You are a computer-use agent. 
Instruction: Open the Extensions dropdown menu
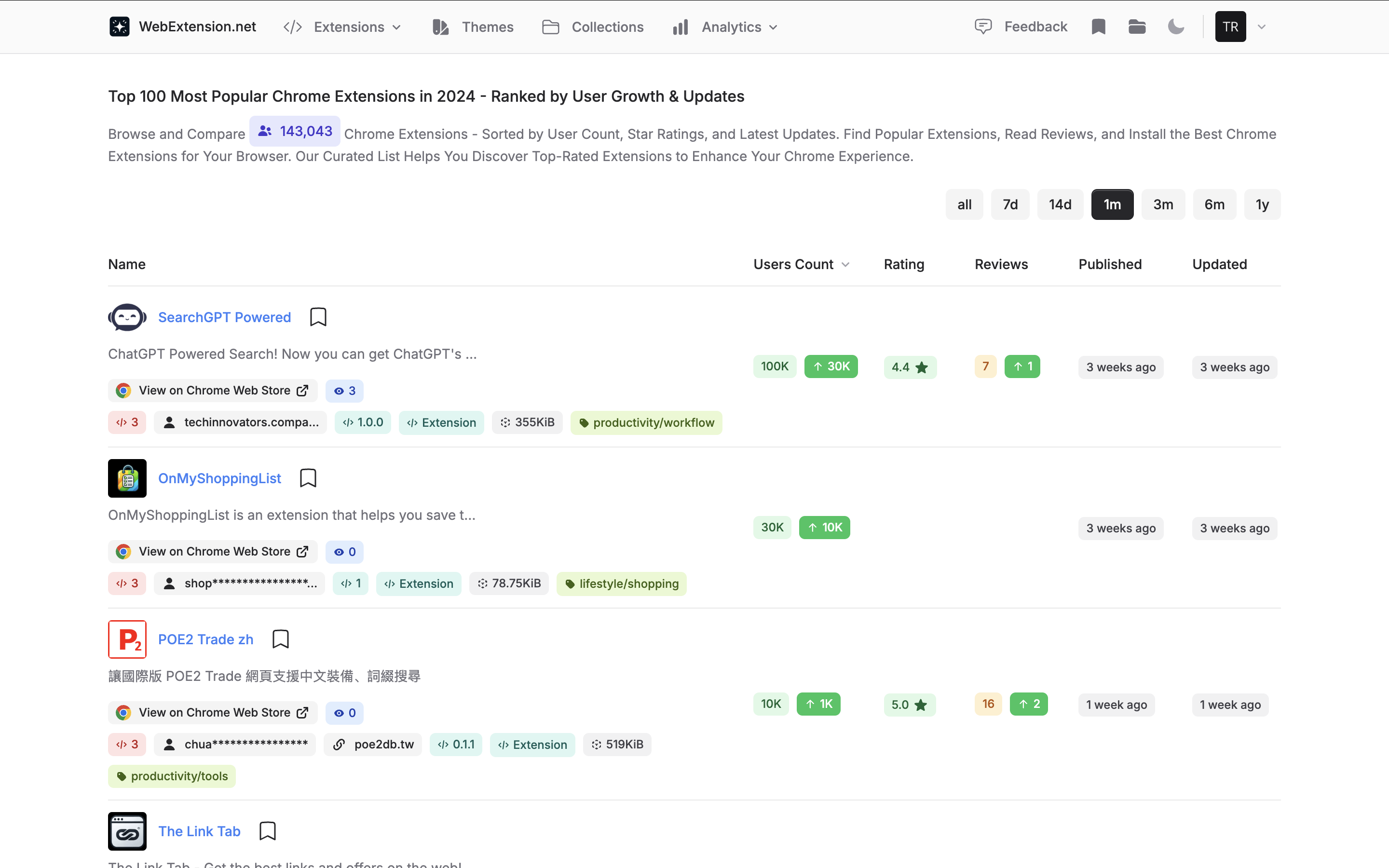click(x=342, y=27)
